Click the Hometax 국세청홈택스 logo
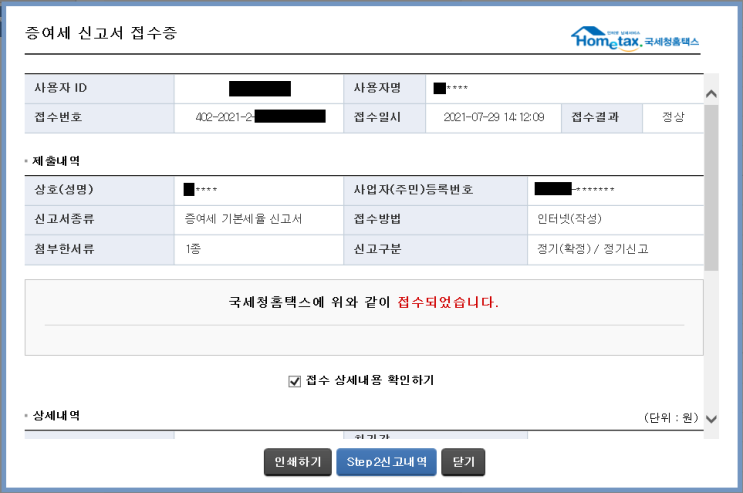Viewport: 743px width, 493px height. point(635,38)
